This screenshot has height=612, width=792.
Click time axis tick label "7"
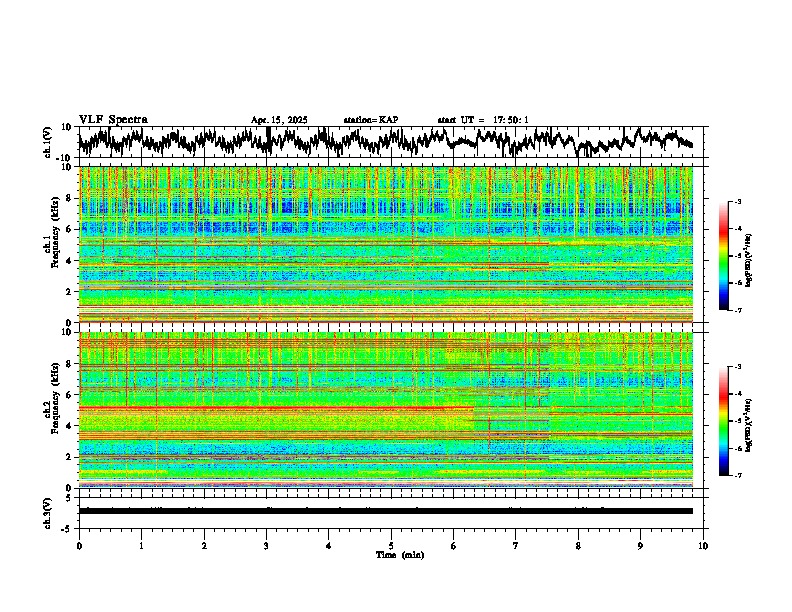click(x=516, y=546)
